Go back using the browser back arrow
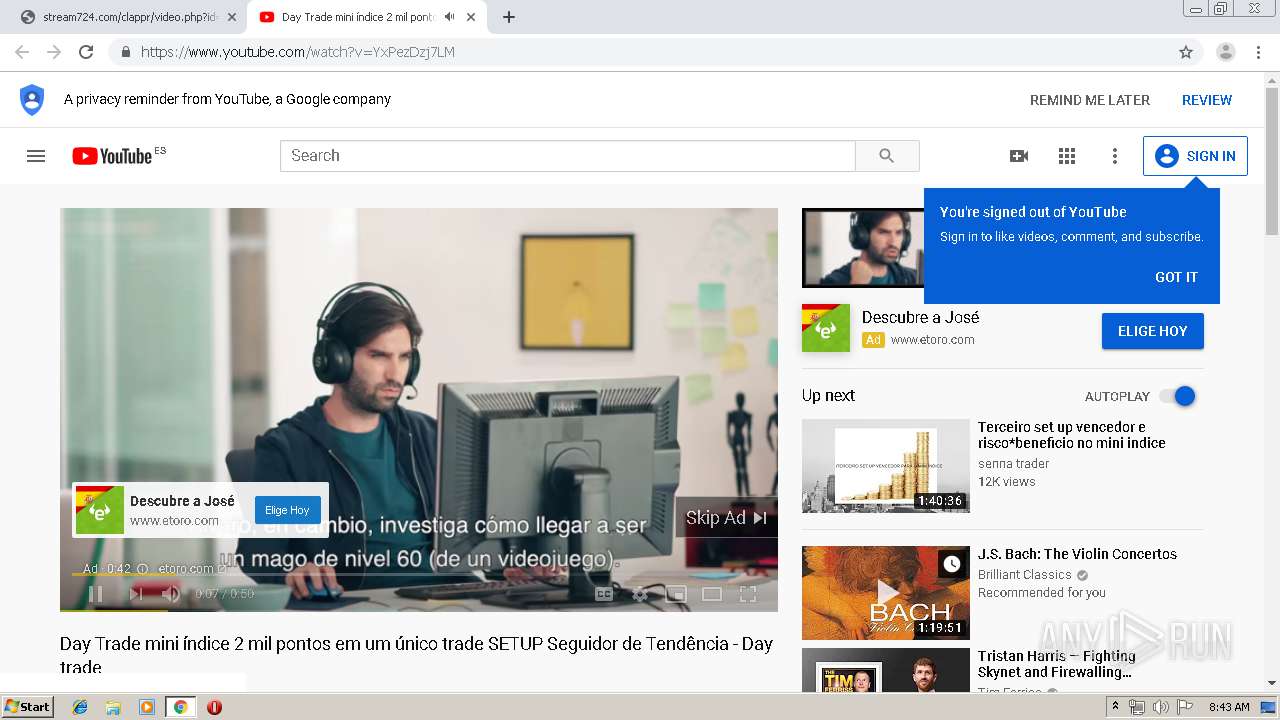 pos(22,52)
